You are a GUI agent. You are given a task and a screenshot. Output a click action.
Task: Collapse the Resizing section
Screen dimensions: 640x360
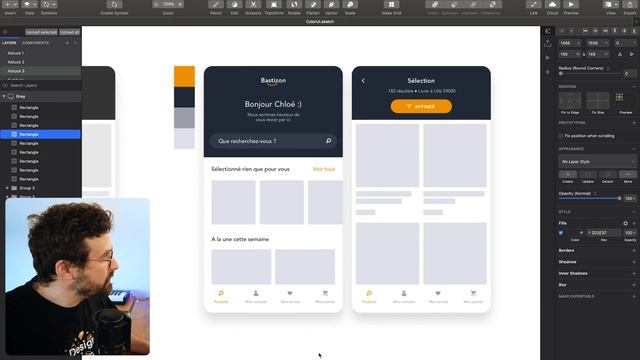(634, 87)
